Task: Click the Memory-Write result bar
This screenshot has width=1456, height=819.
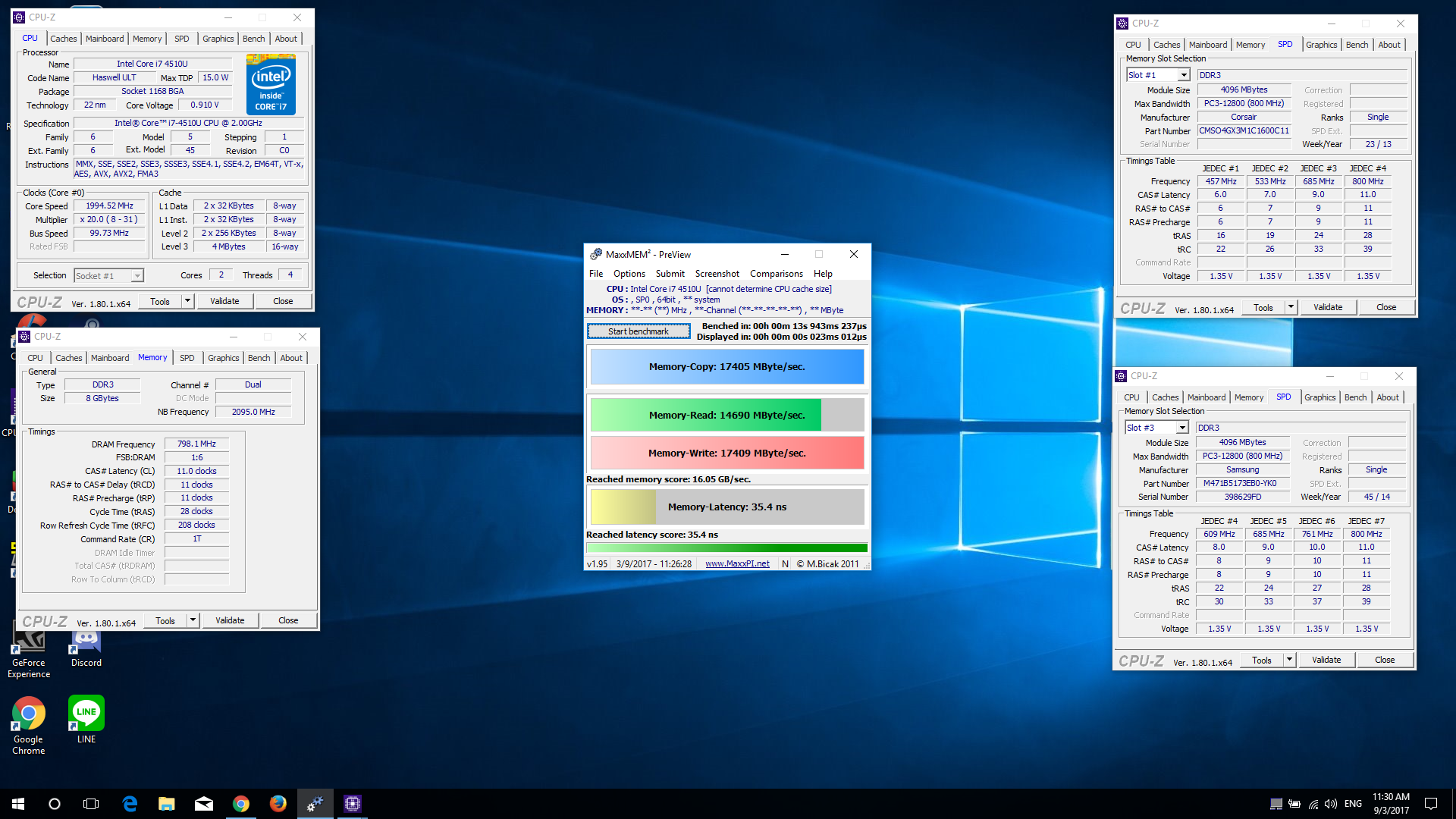Action: (x=727, y=453)
